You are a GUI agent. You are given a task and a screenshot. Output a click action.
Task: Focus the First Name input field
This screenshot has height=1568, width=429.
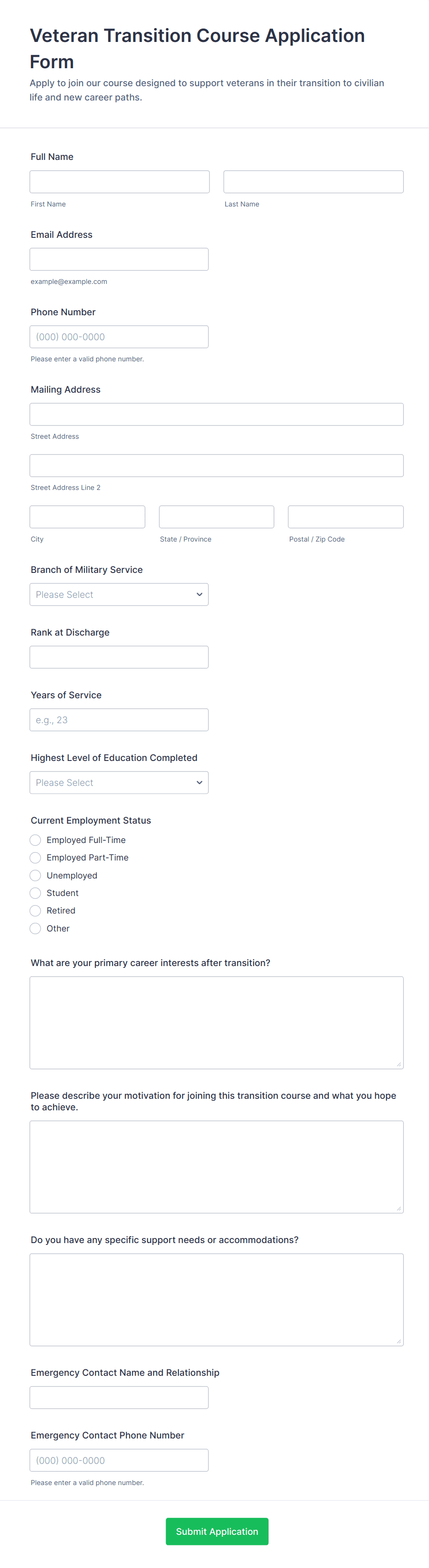119,182
